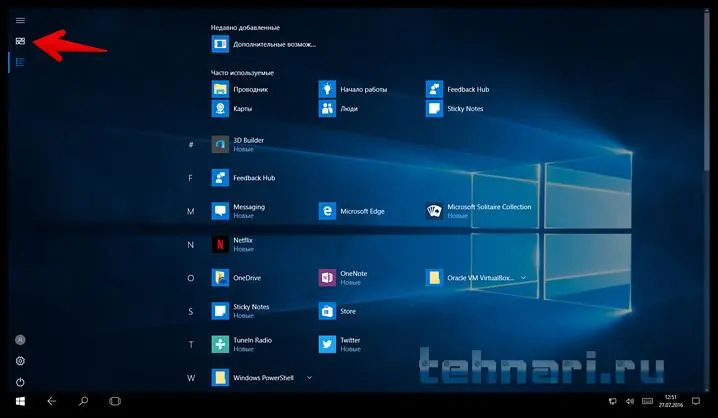Screen dimensions: 718x418
Task: Open Проводник from frequently used
Action: [x=239, y=89]
